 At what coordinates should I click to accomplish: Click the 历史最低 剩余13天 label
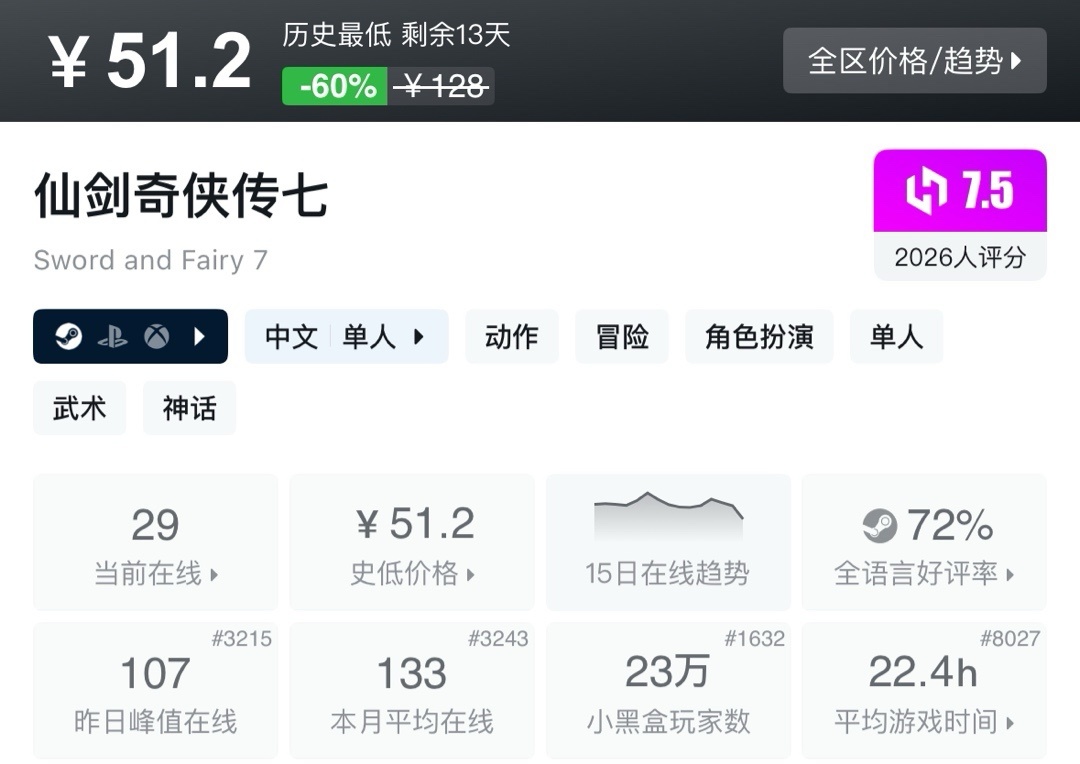396,34
